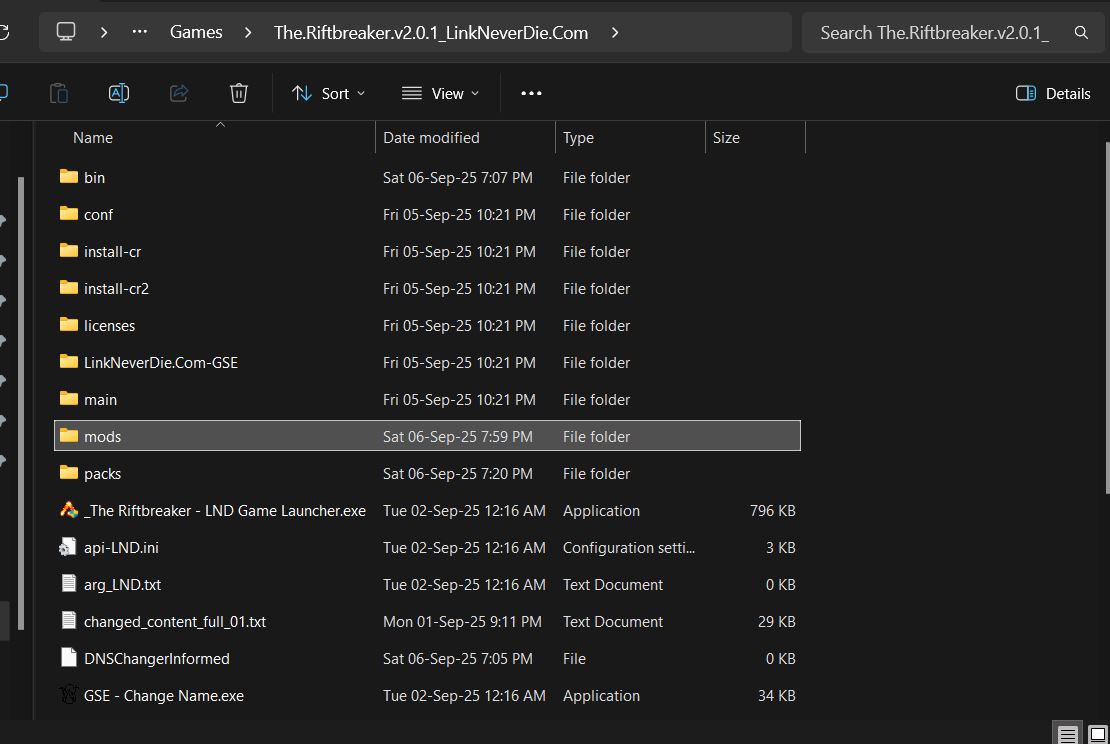Toggle the Details pane button
The width and height of the screenshot is (1110, 744).
coord(1053,93)
